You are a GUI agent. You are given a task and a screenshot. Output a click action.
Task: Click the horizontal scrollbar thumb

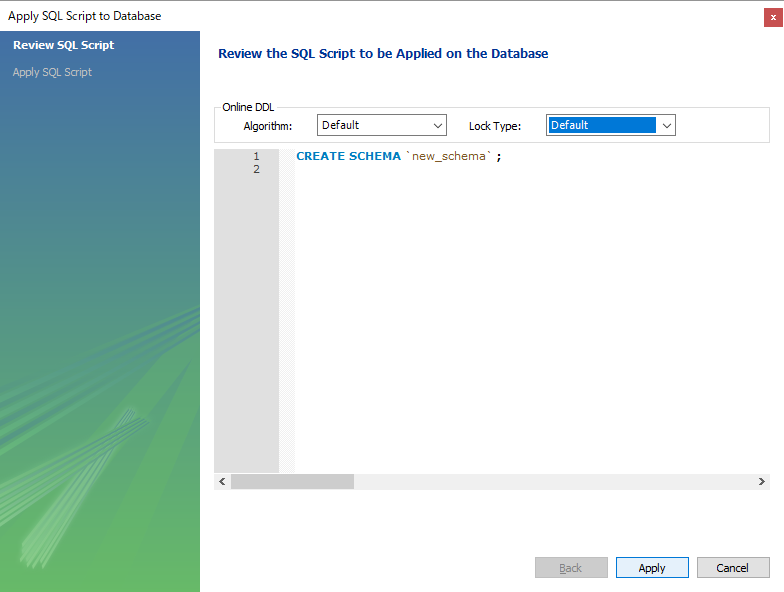(292, 482)
